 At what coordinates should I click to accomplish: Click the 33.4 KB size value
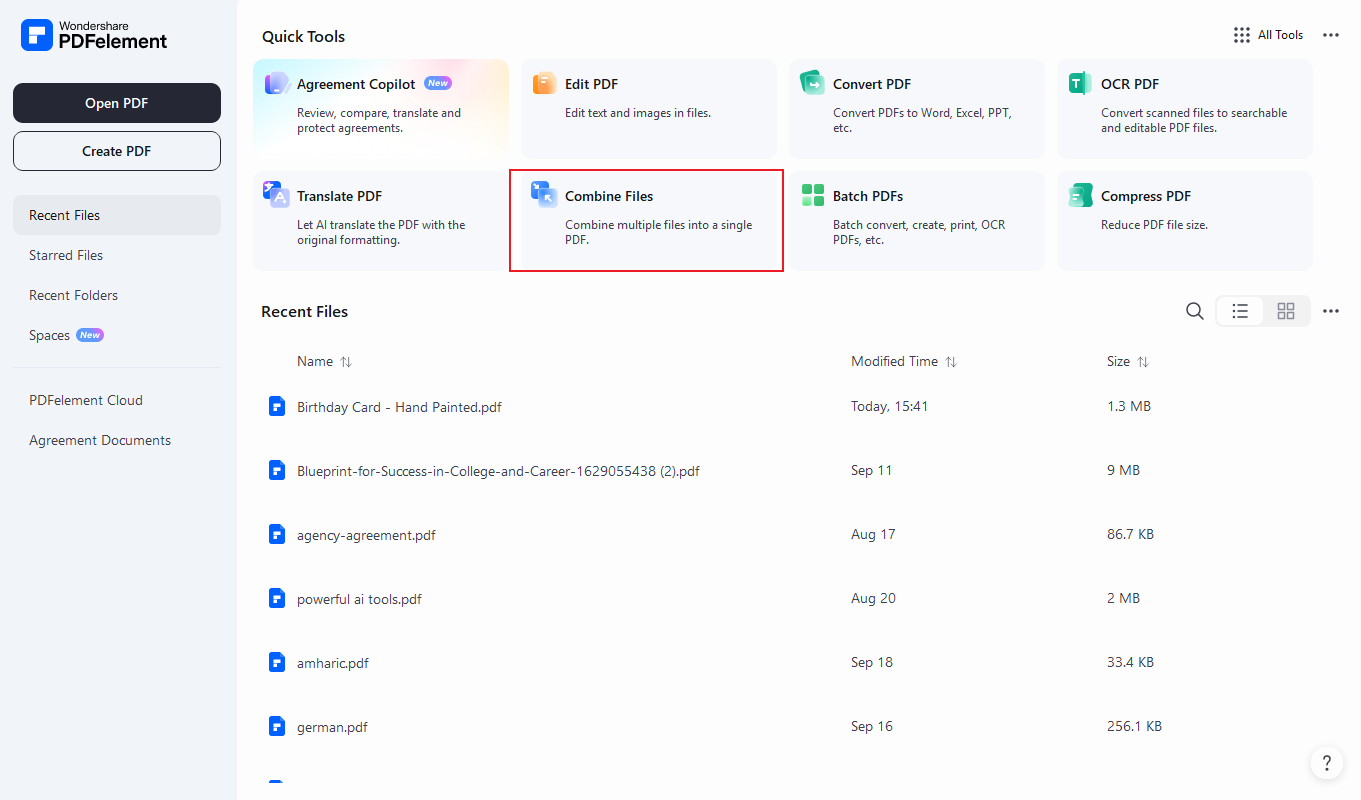tap(1130, 662)
